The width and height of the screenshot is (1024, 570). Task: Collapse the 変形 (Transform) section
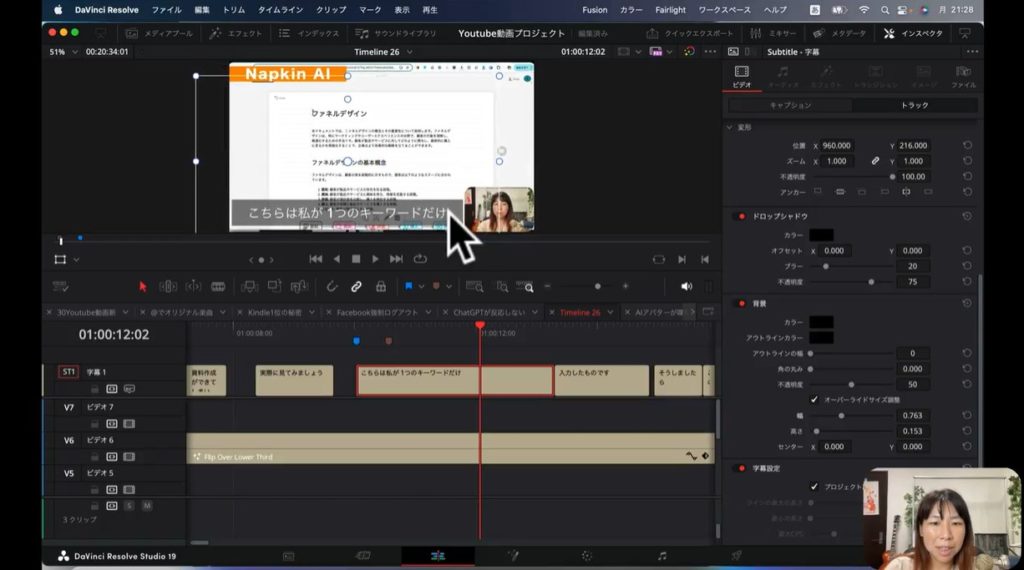coord(729,128)
